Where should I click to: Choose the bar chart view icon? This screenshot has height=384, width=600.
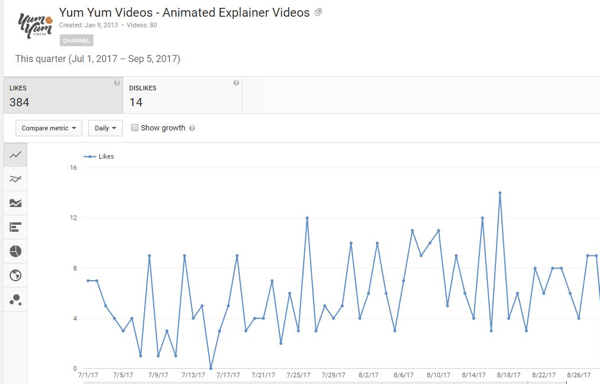15,227
